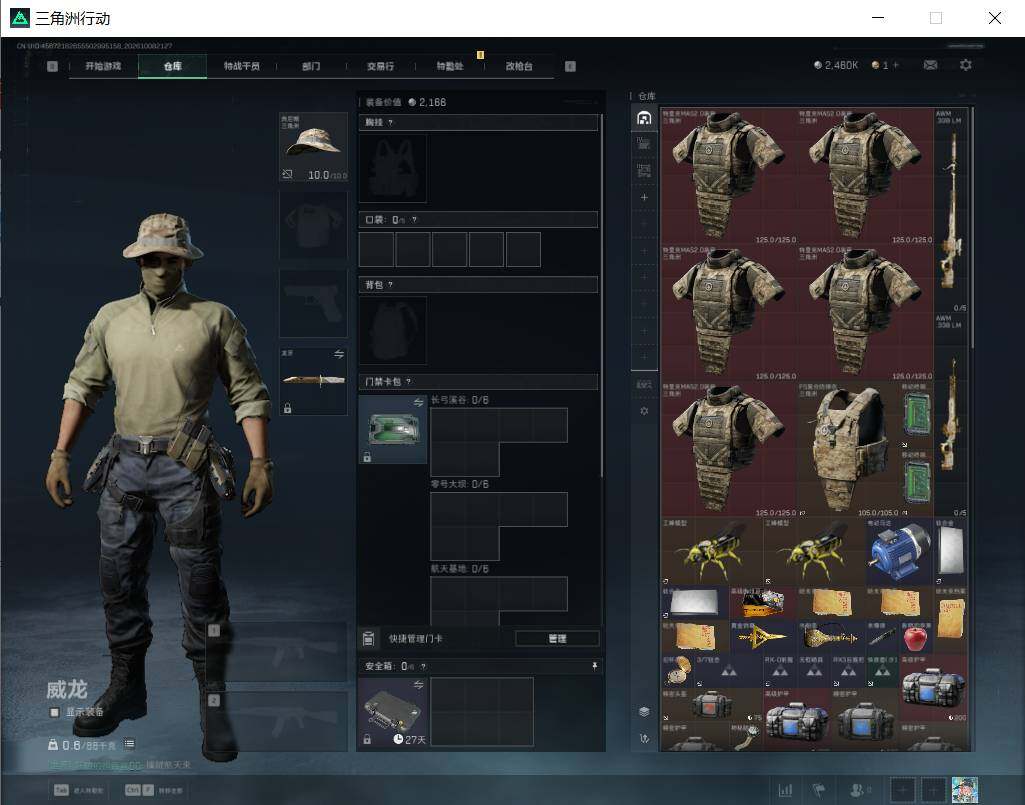Select the safe box container item
Viewport: 1025px width, 805px height.
pos(393,711)
